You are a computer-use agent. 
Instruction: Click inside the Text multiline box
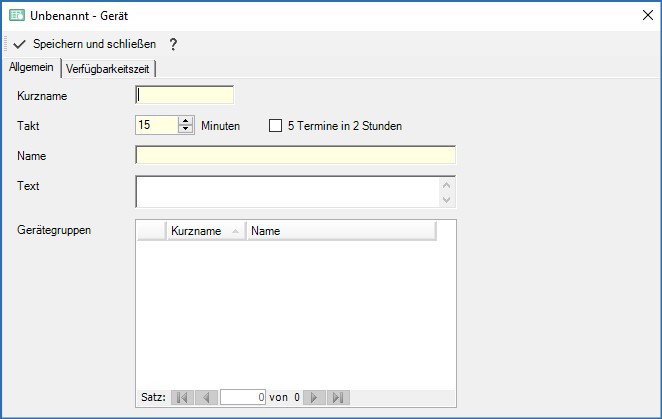(287, 192)
